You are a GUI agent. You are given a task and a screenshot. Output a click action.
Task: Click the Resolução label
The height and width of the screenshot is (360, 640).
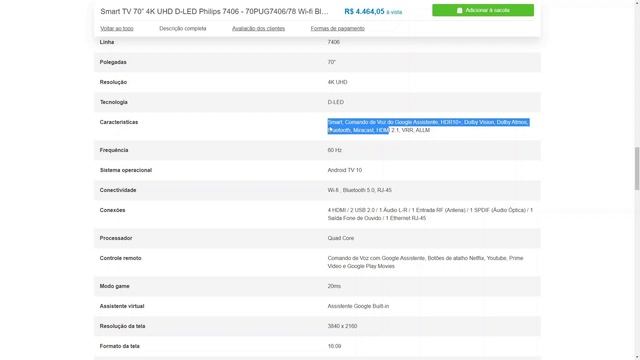tap(113, 82)
